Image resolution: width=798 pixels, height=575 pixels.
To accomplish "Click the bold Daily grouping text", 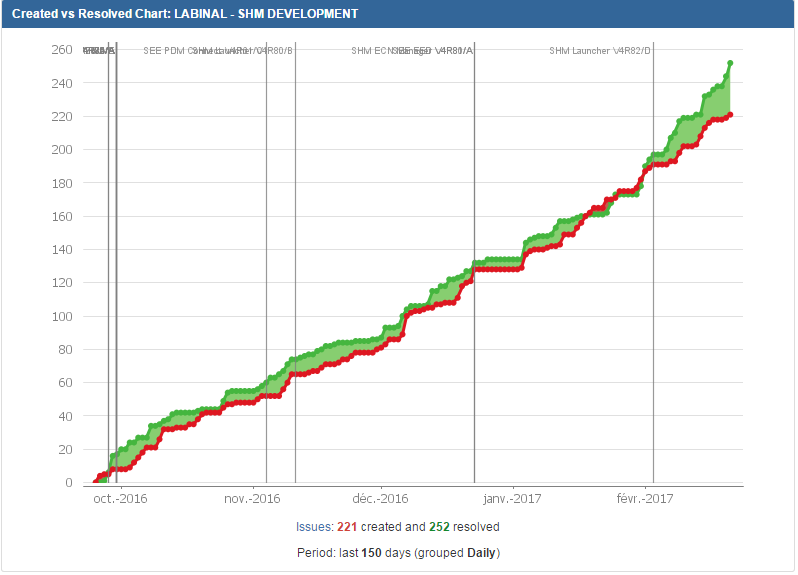I will click(481, 553).
